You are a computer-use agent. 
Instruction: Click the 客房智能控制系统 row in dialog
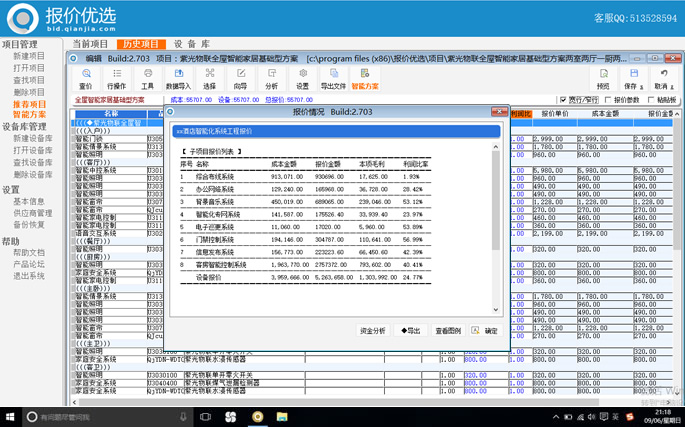tap(305, 265)
